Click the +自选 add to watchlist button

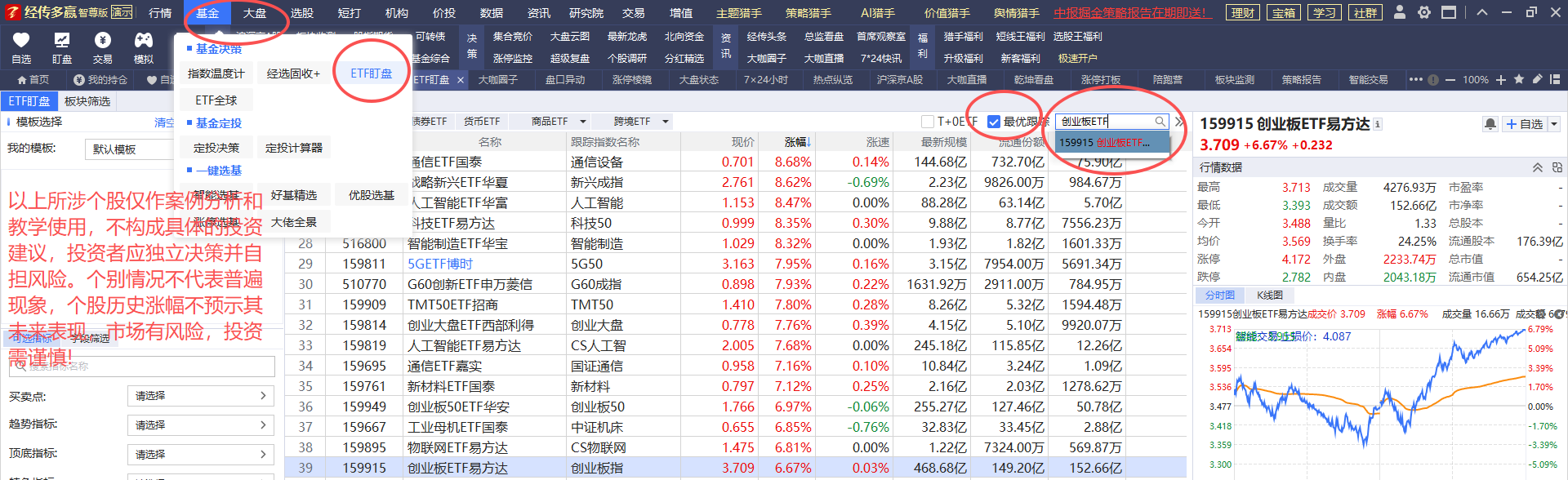[x=1525, y=124]
